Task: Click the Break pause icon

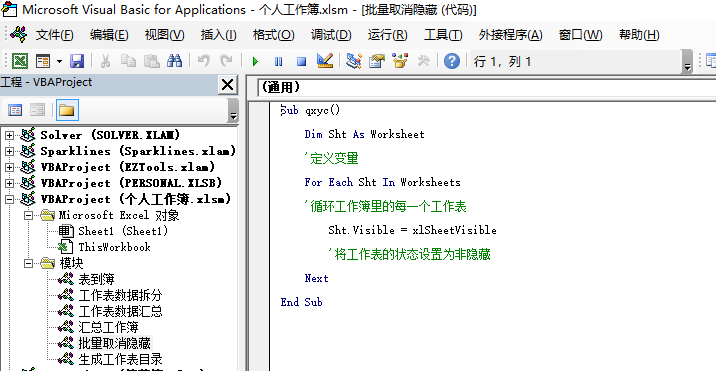Action: click(x=278, y=61)
